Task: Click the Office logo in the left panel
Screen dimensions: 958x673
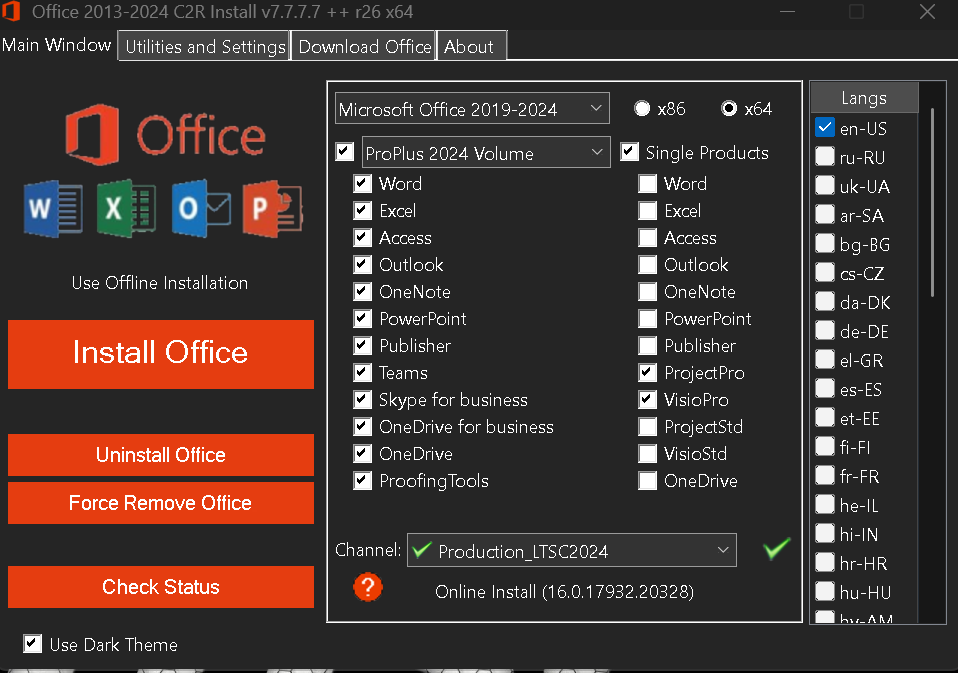Action: pos(165,135)
